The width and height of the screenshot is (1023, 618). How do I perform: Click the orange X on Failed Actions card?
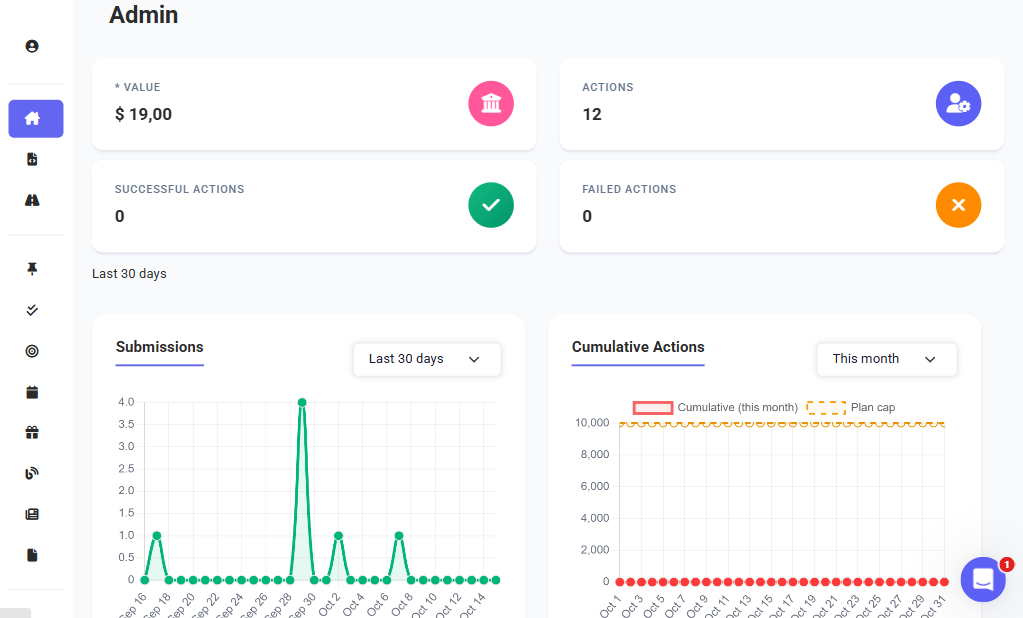click(958, 205)
